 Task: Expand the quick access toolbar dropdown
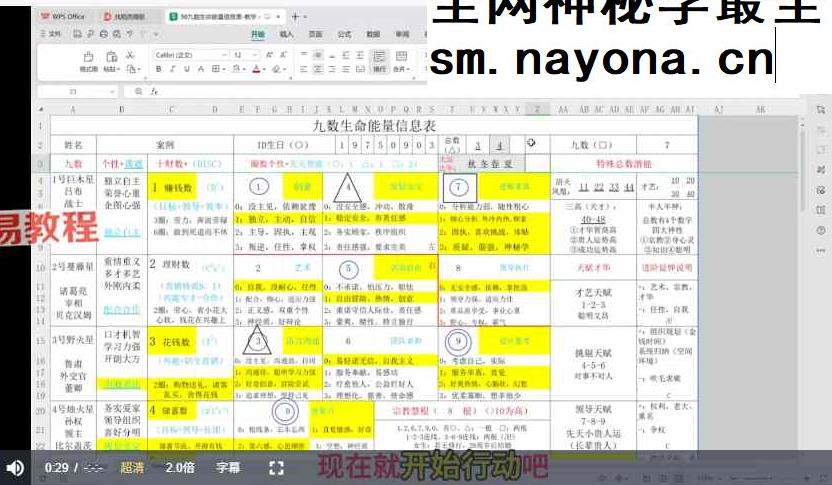(156, 34)
